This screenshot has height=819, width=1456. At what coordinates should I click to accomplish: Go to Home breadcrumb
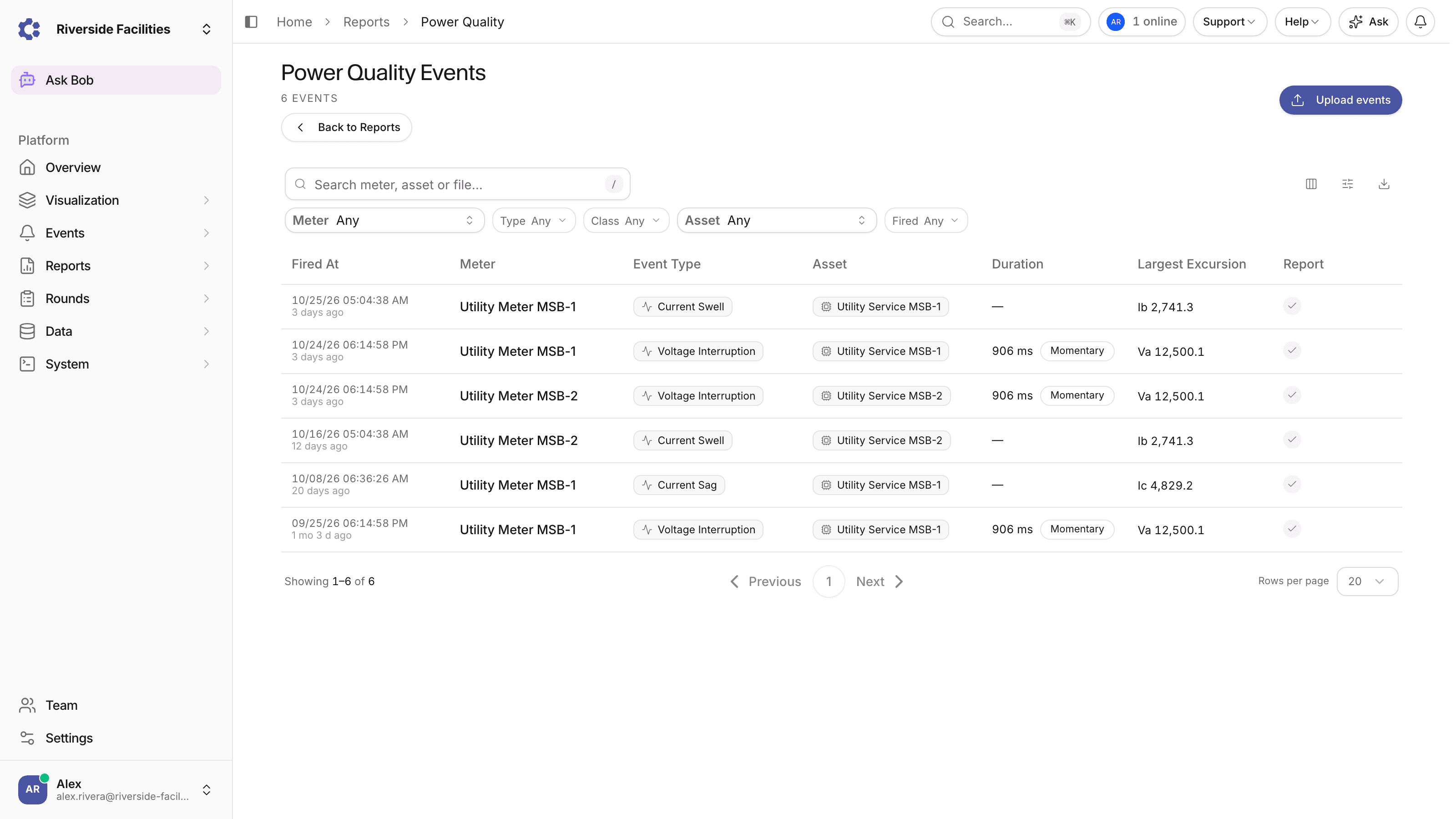coord(294,21)
